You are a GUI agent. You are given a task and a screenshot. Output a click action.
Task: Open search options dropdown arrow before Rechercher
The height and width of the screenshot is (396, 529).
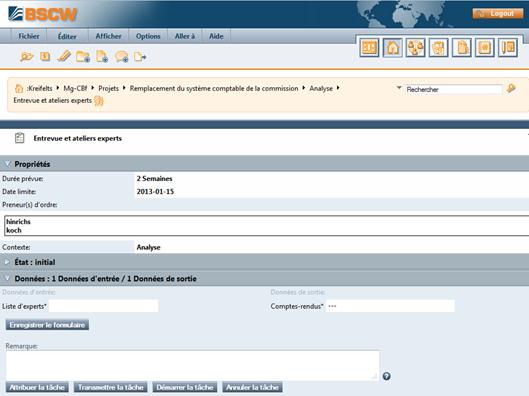point(399,88)
